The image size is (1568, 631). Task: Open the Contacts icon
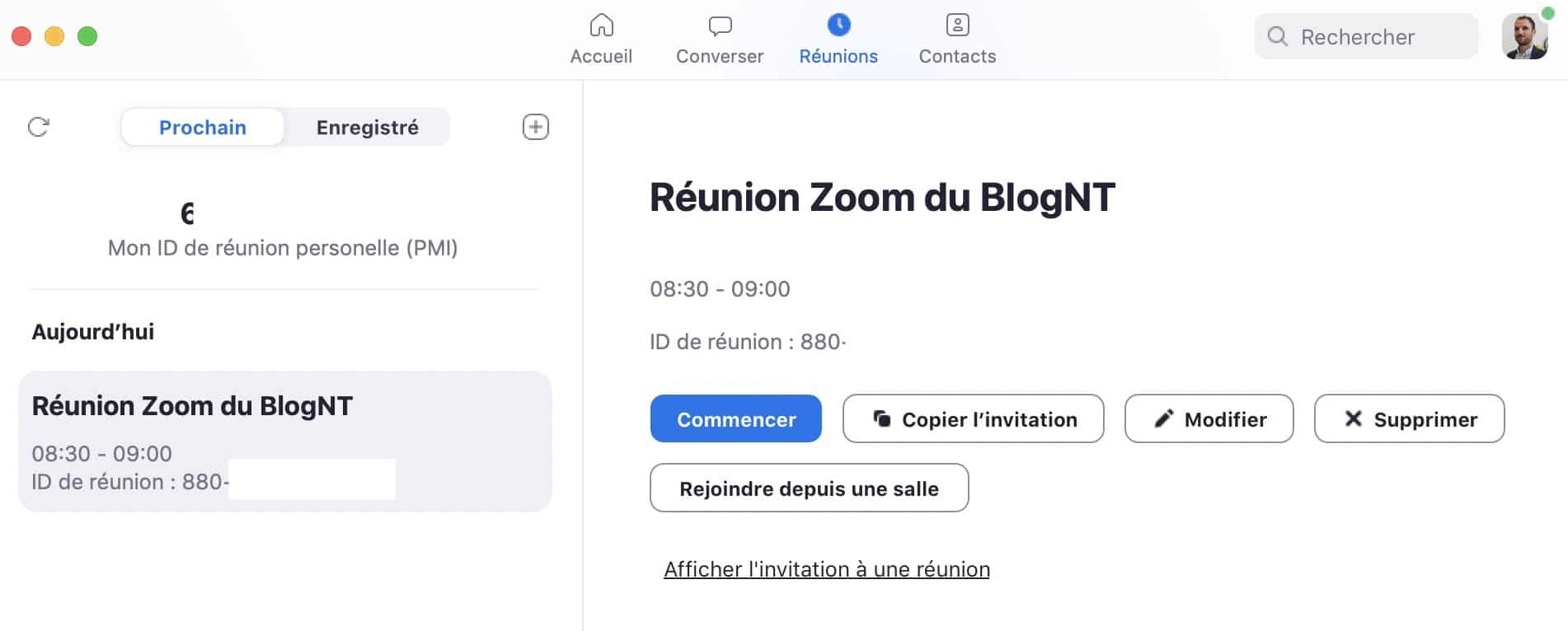point(957,26)
